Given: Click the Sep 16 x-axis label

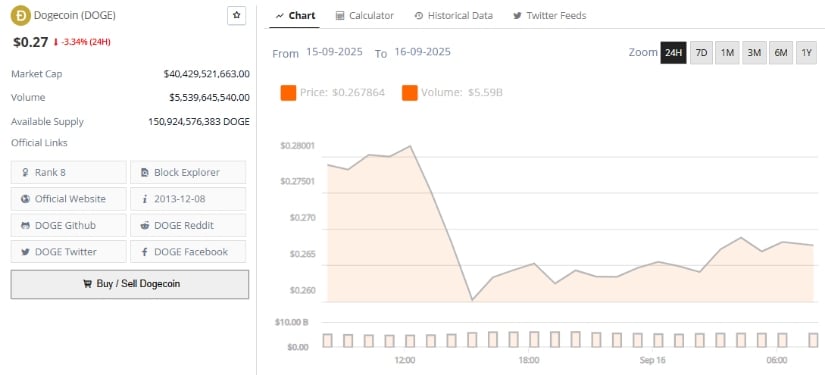Looking at the screenshot, I should point(652,360).
